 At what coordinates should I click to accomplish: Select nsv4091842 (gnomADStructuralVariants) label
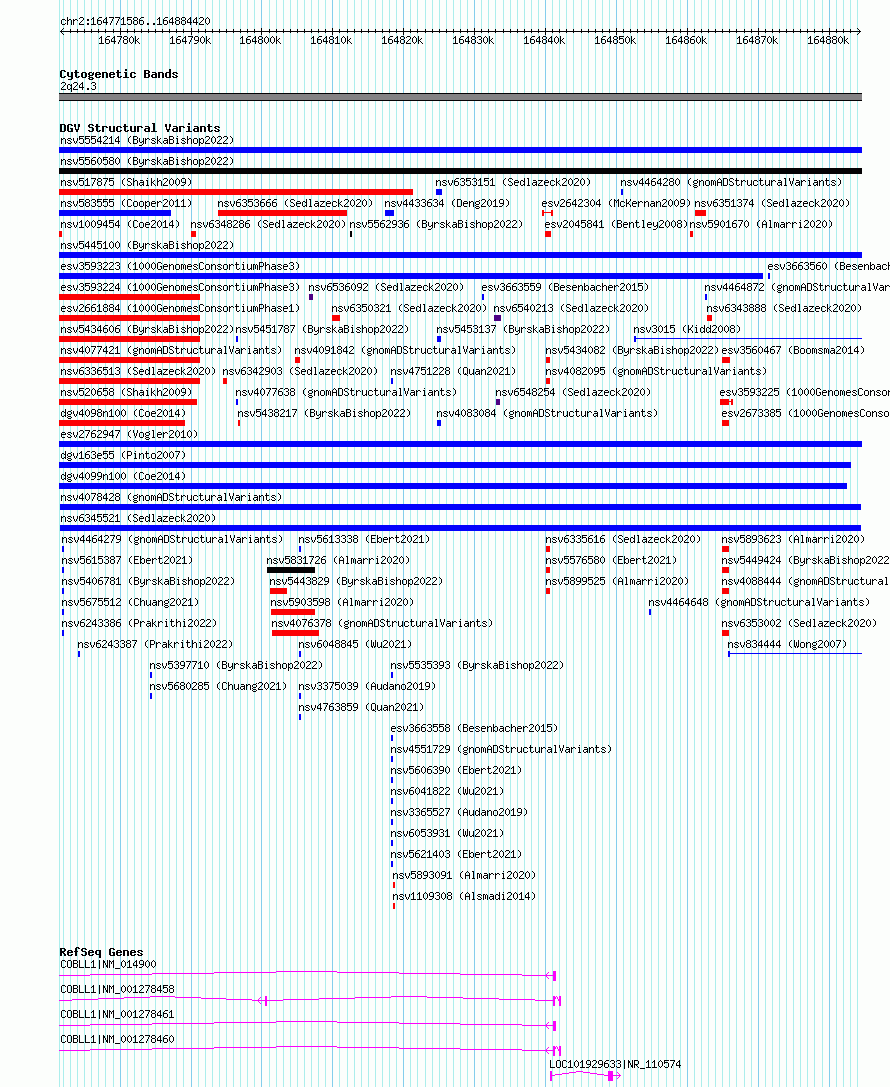pyautogui.click(x=405, y=350)
